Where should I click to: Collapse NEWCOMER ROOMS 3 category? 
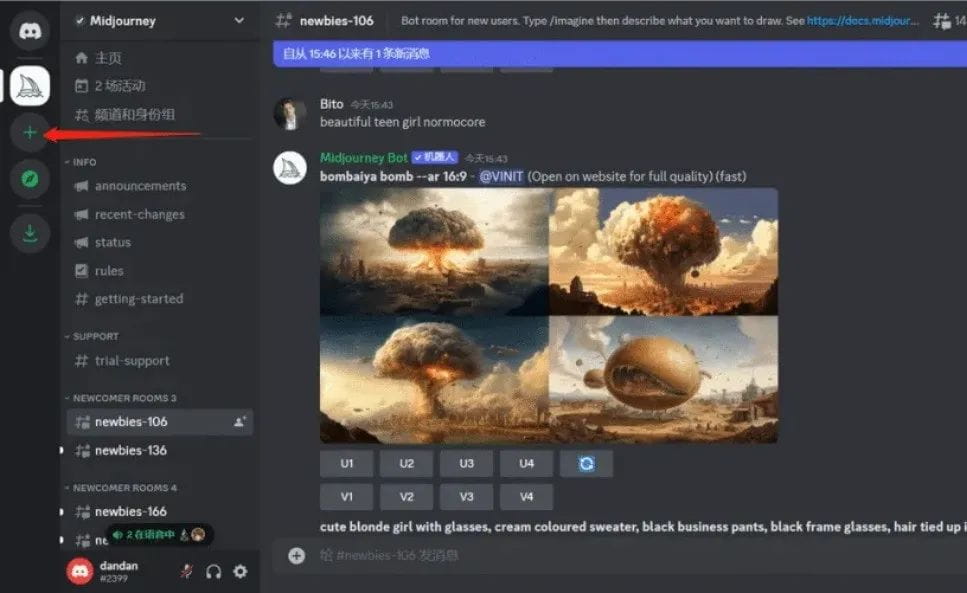click(x=121, y=398)
